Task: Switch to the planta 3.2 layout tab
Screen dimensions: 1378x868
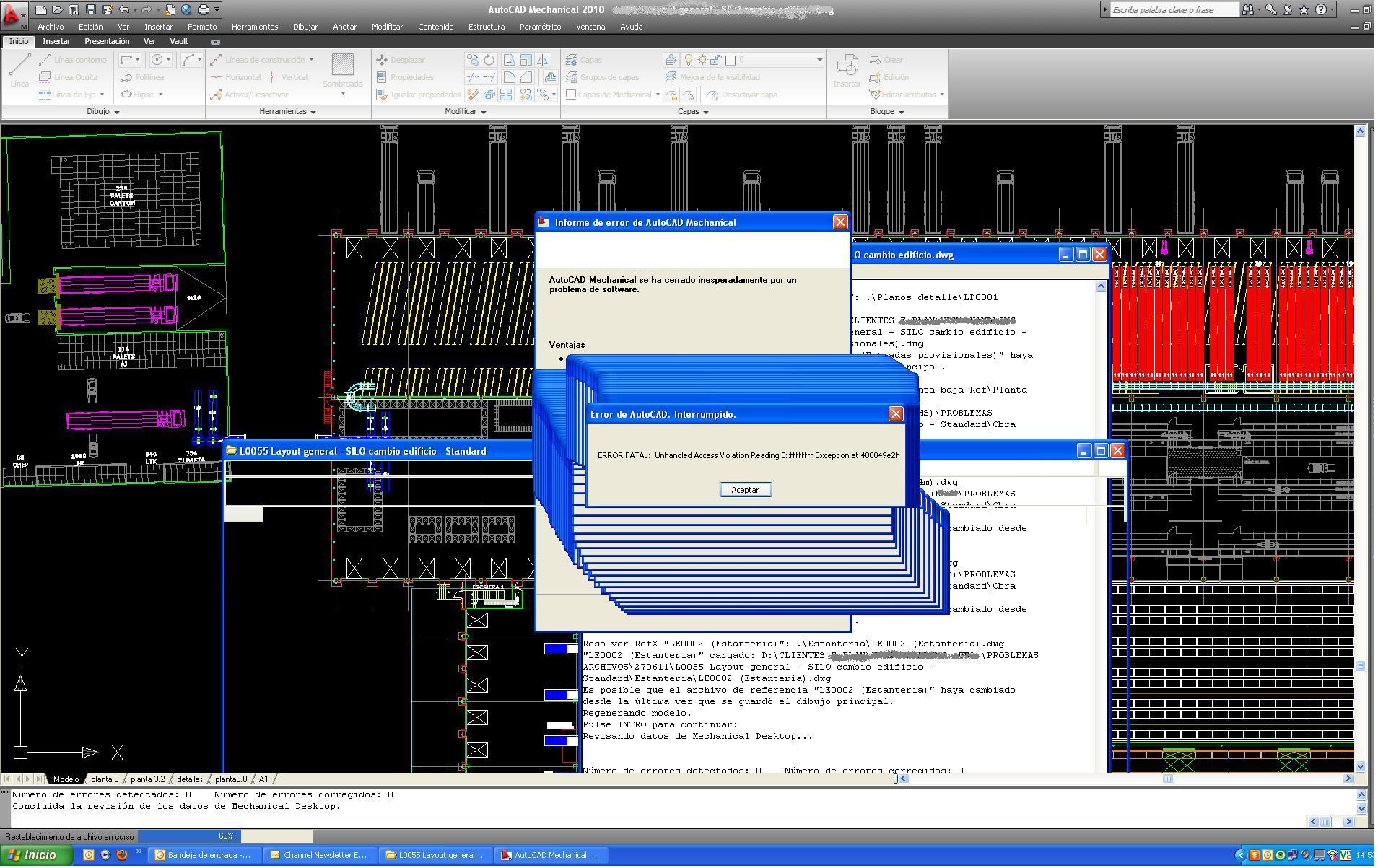Action: 147,780
